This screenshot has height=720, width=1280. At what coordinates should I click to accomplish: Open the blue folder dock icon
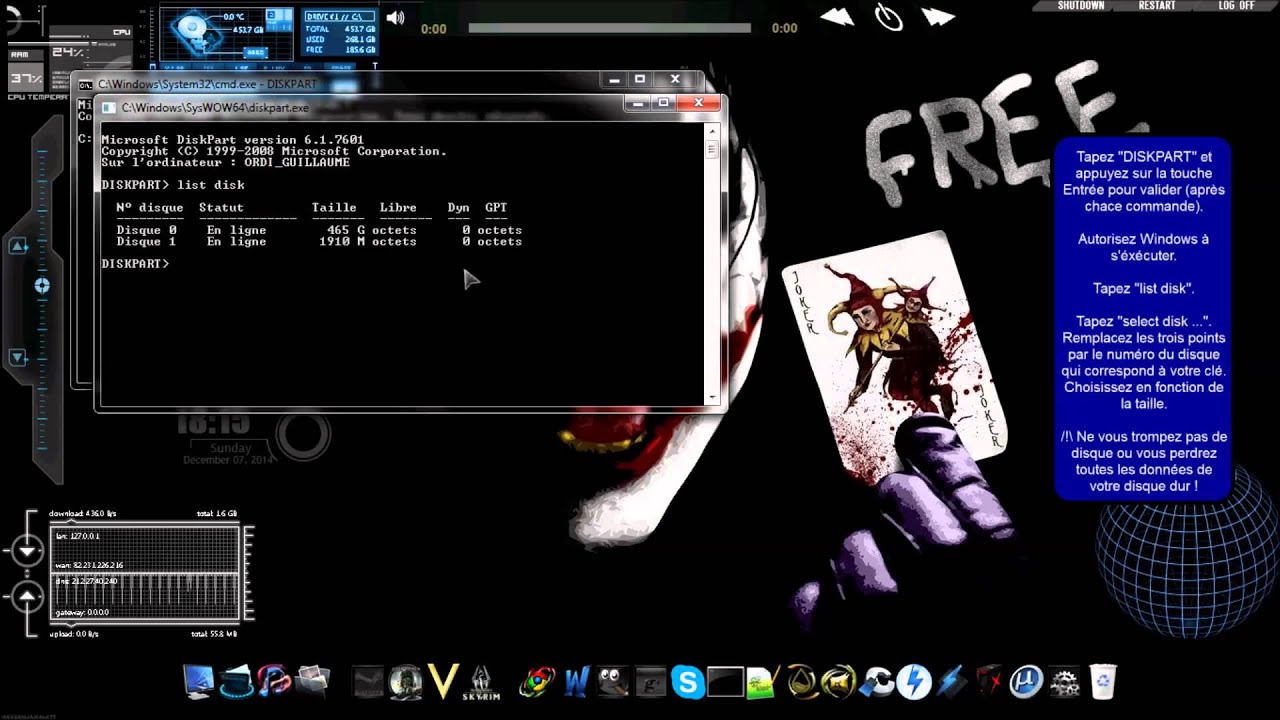pos(237,682)
